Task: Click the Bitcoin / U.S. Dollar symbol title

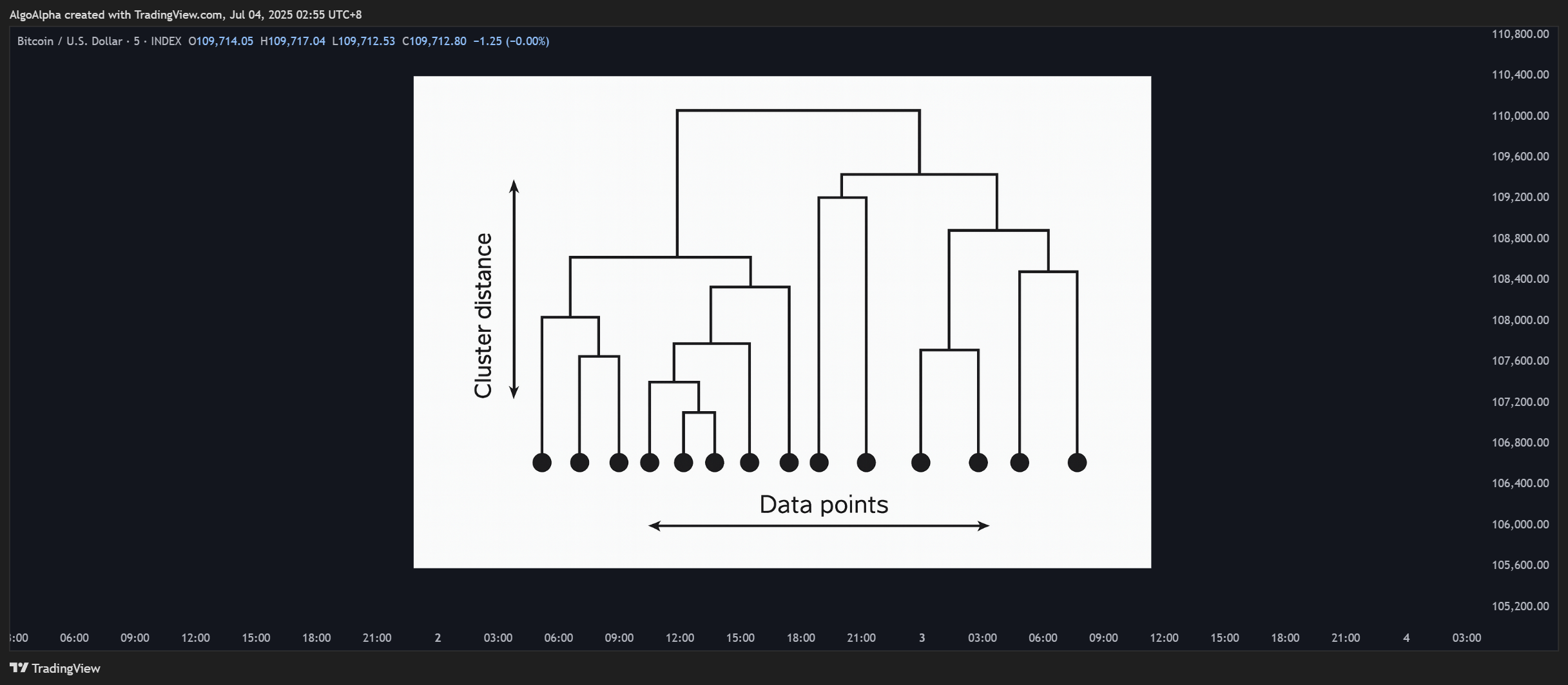Action: 70,41
